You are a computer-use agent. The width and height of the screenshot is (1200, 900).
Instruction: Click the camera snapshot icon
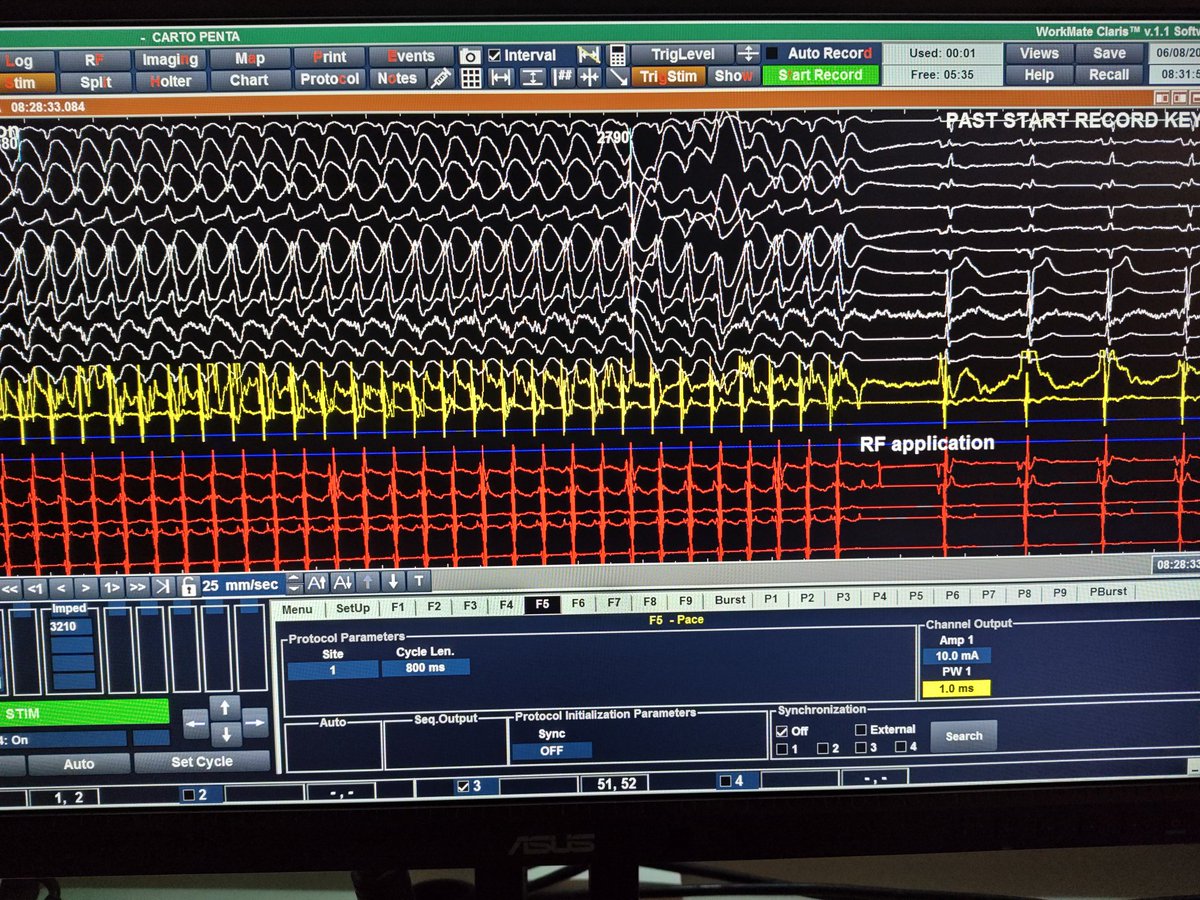tap(470, 56)
